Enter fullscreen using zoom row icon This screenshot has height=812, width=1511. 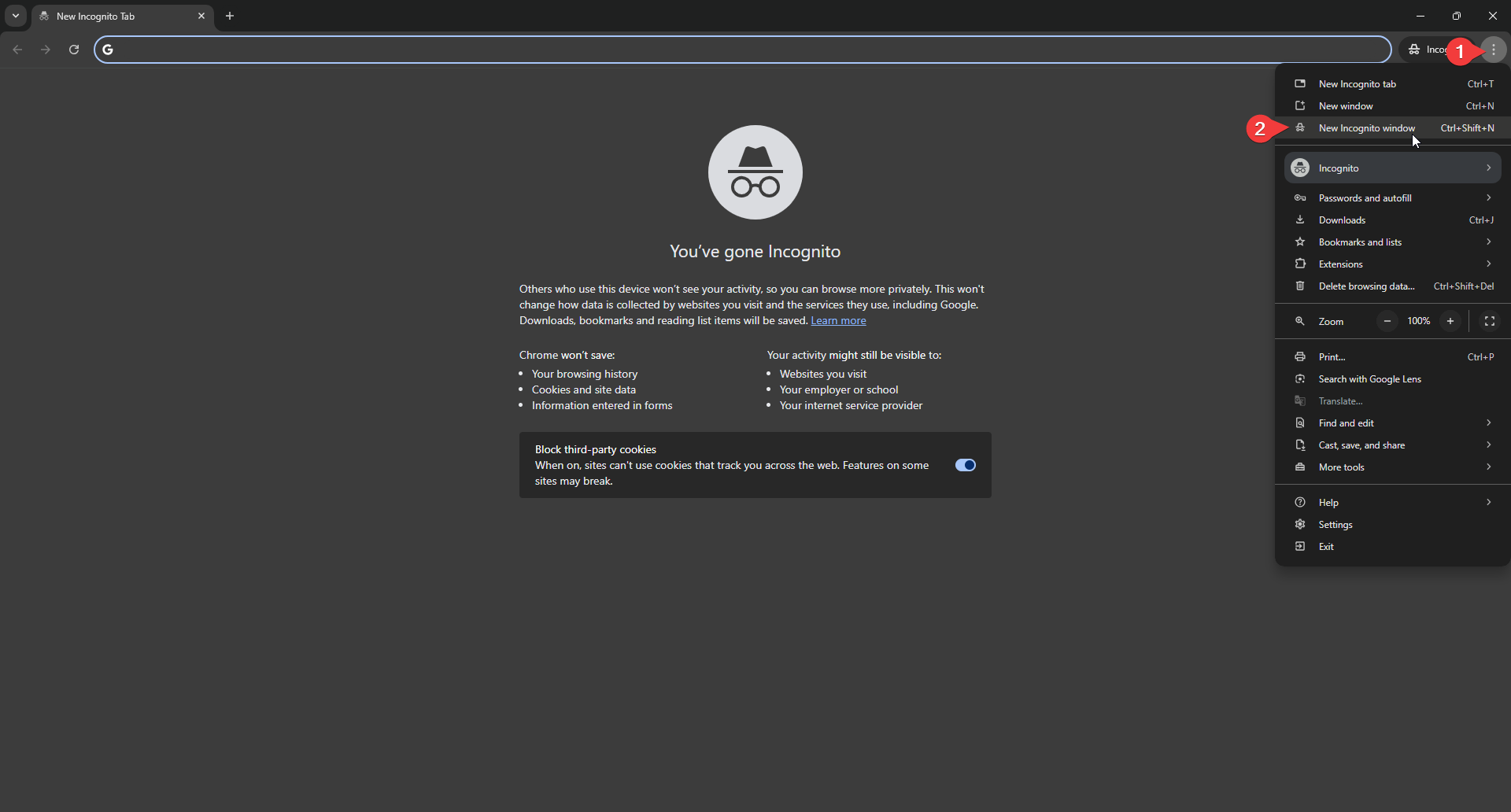coord(1490,321)
